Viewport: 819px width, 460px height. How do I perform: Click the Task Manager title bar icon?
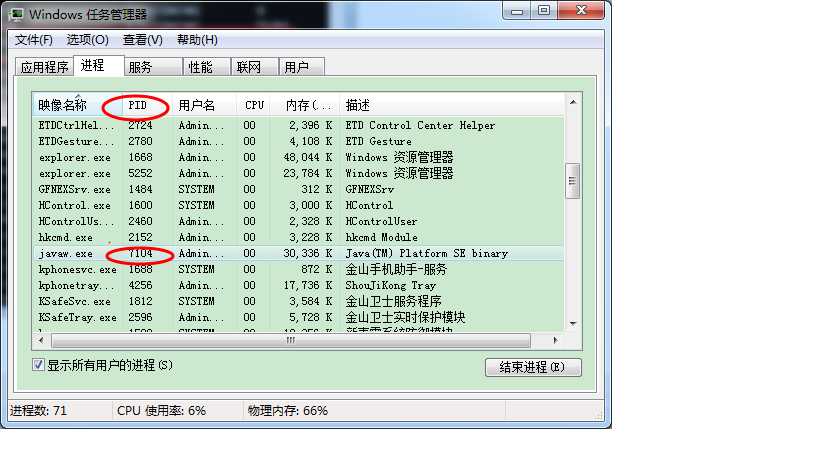[16, 14]
